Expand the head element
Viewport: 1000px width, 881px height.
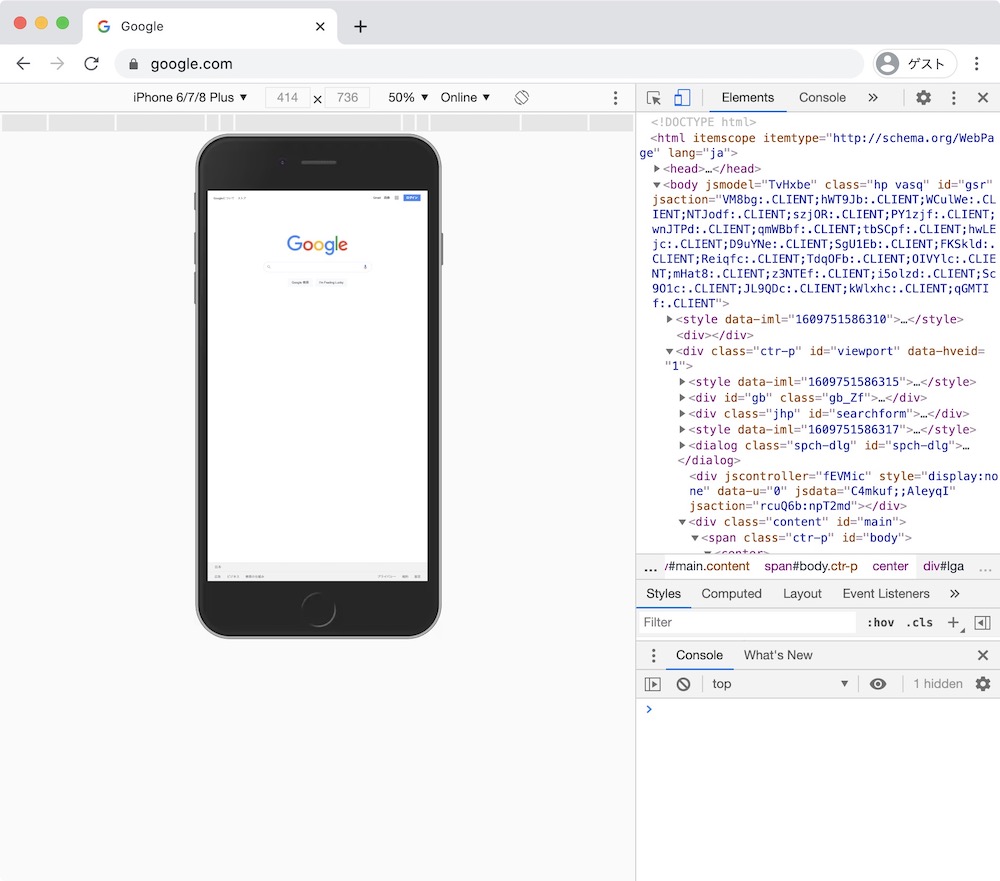pyautogui.click(x=656, y=168)
